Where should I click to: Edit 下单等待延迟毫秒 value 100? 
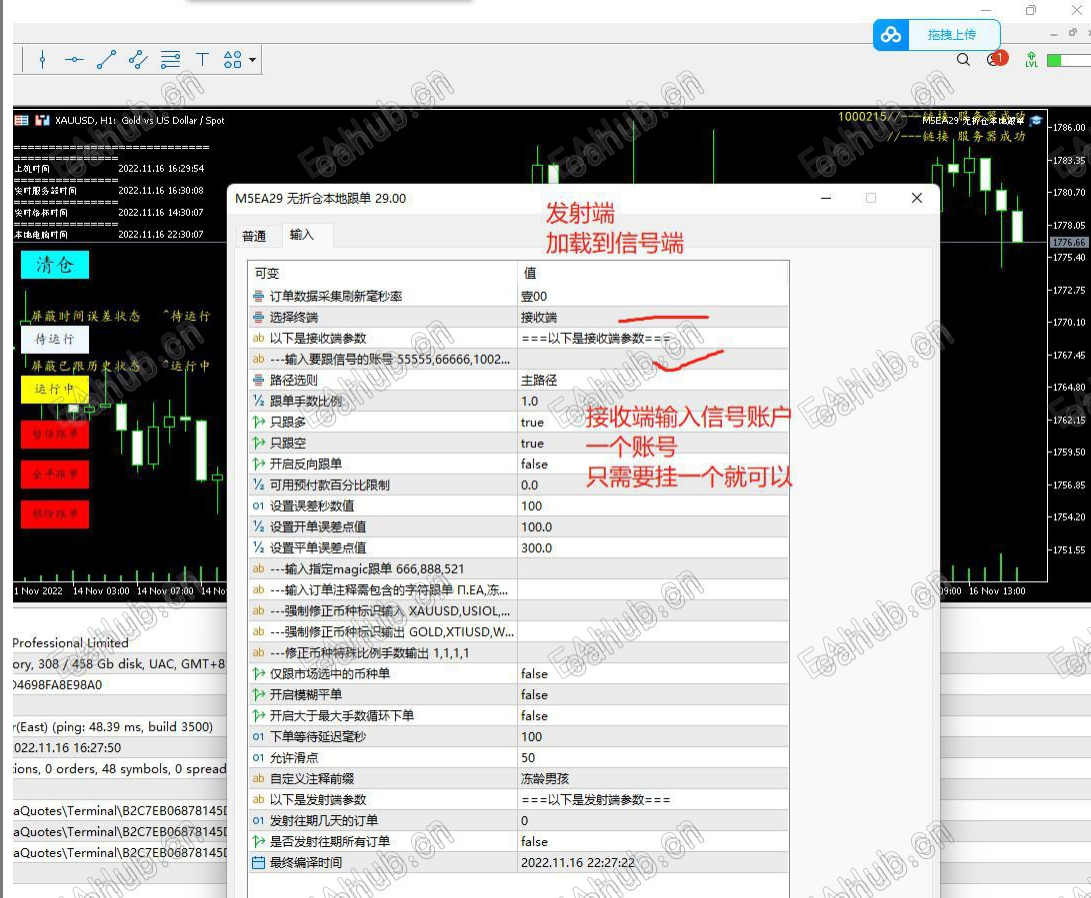click(653, 737)
